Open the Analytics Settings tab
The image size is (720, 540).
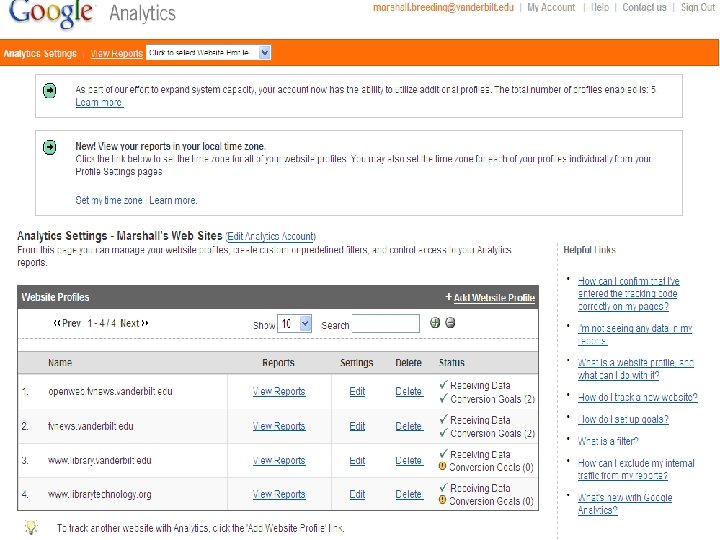[40, 53]
